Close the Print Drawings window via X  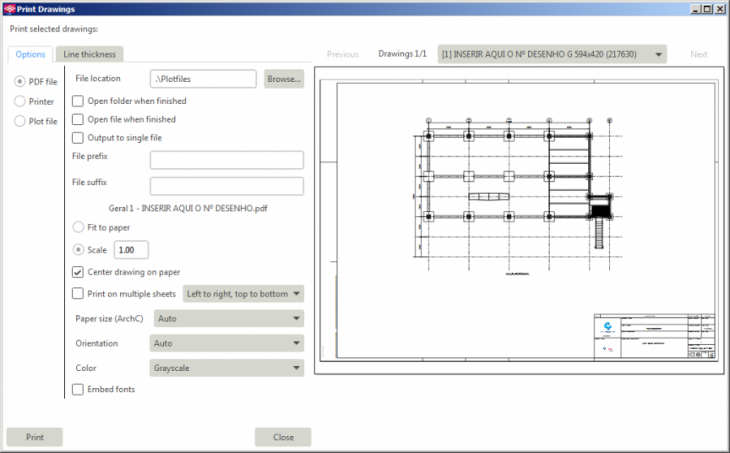point(720,9)
